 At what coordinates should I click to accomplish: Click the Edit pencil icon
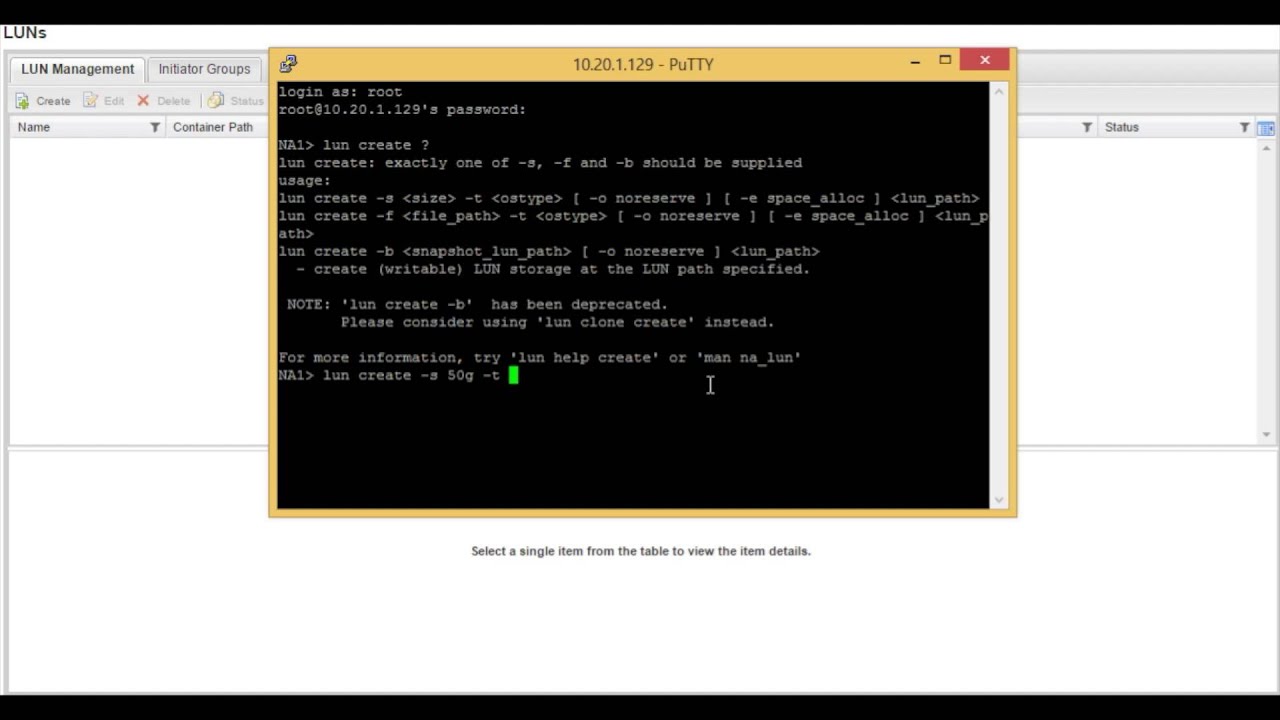(91, 101)
